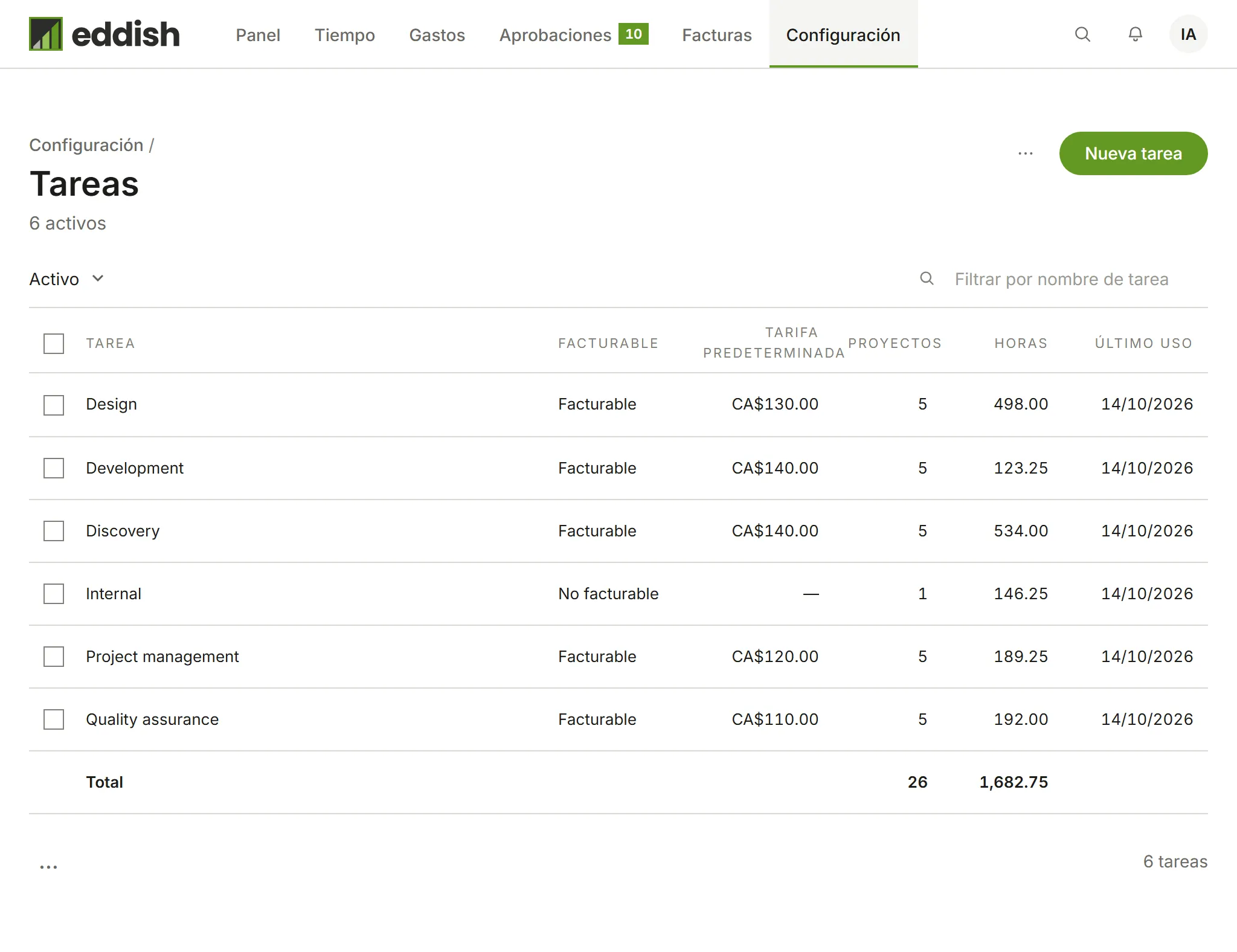Screen dimensions: 1237x952
Task: Switch to the Tiempo tab
Action: point(345,35)
